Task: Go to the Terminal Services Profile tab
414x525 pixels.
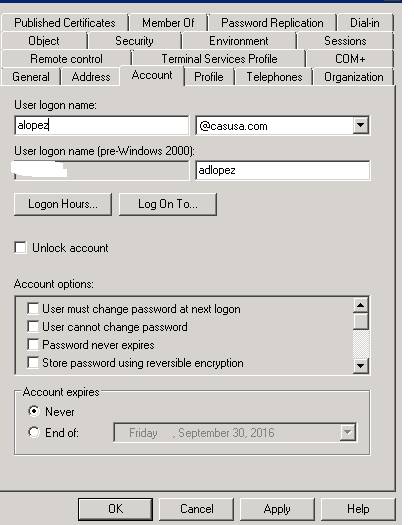Action: click(219, 59)
